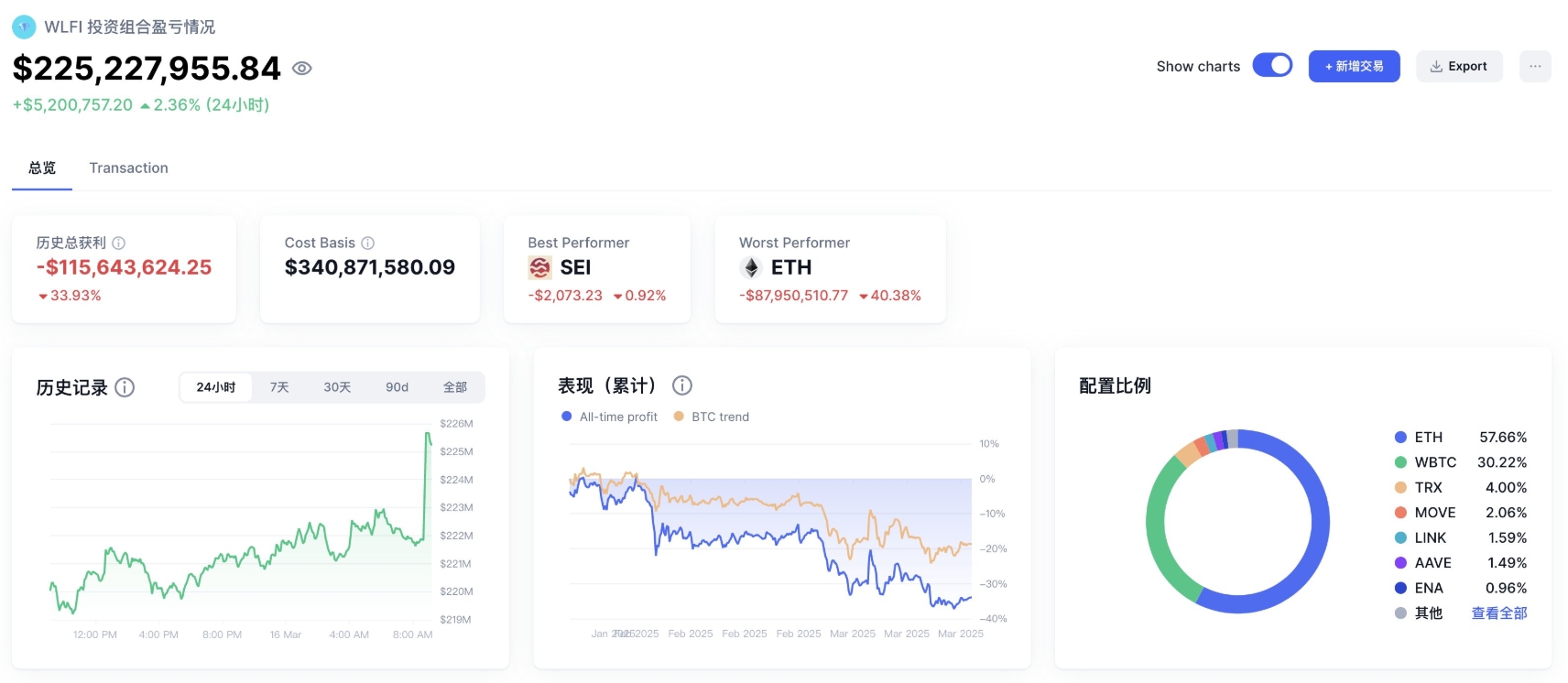Click the cumulative performance chart
This screenshot has height=683, width=1568.
[x=769, y=531]
